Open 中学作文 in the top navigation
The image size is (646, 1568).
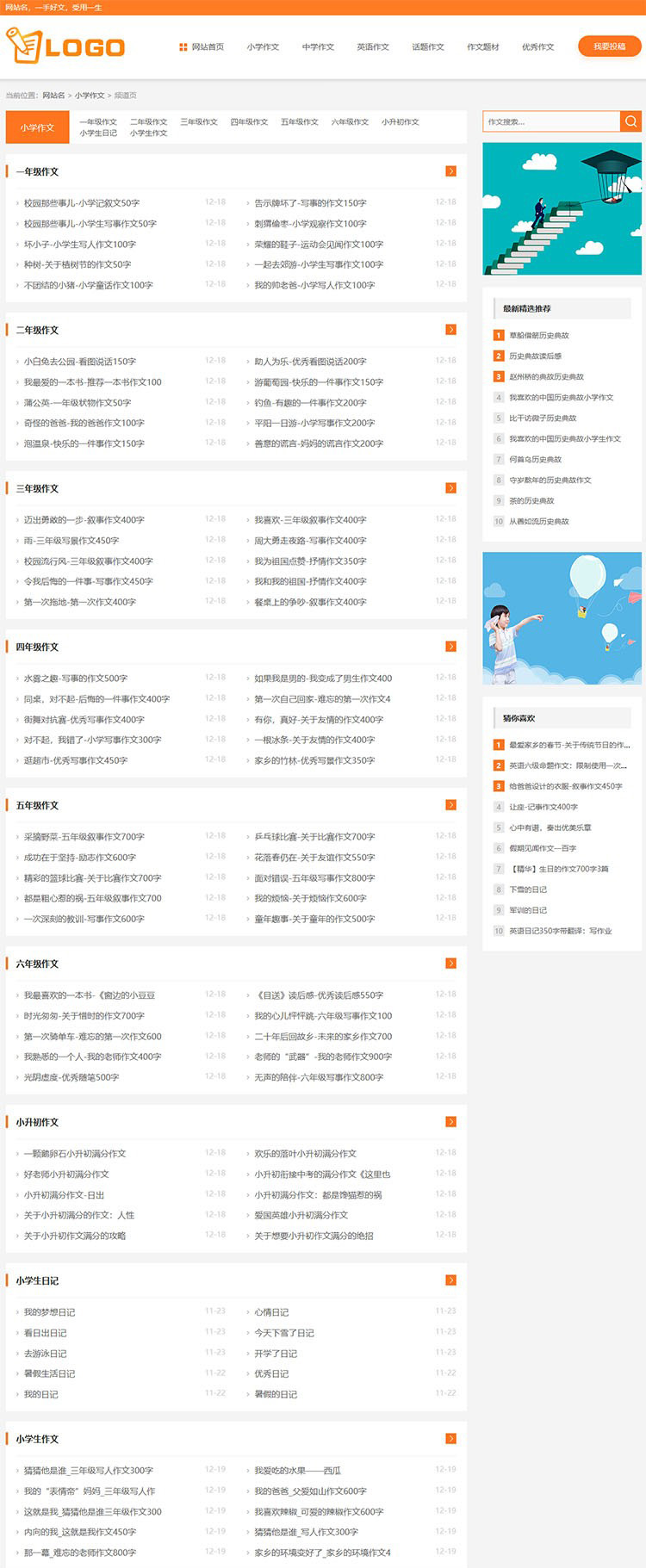318,47
